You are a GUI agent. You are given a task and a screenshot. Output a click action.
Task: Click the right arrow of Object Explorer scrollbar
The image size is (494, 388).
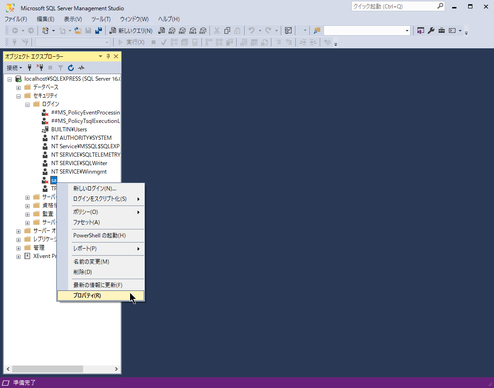point(116,369)
